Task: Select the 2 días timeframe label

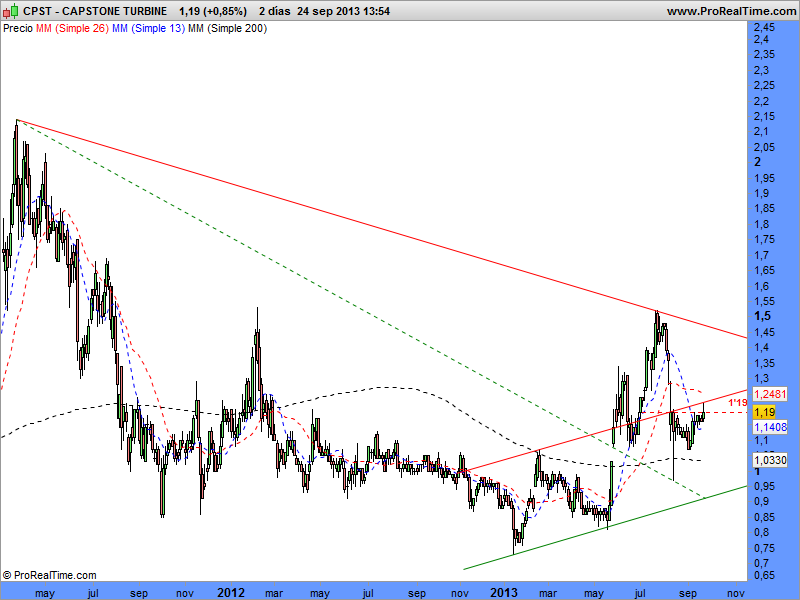Action: [274, 11]
